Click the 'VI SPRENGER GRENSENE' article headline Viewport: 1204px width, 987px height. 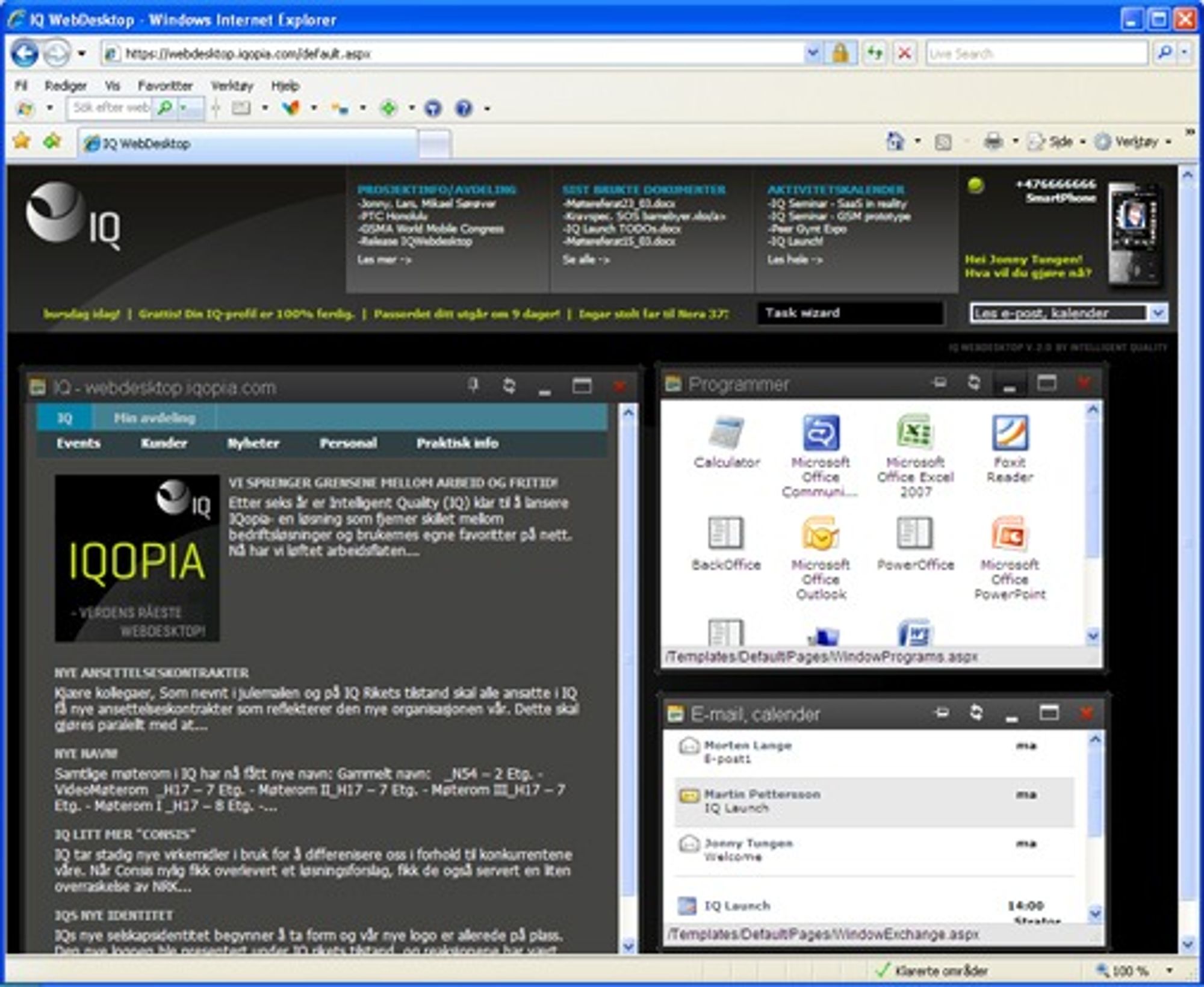(x=393, y=483)
